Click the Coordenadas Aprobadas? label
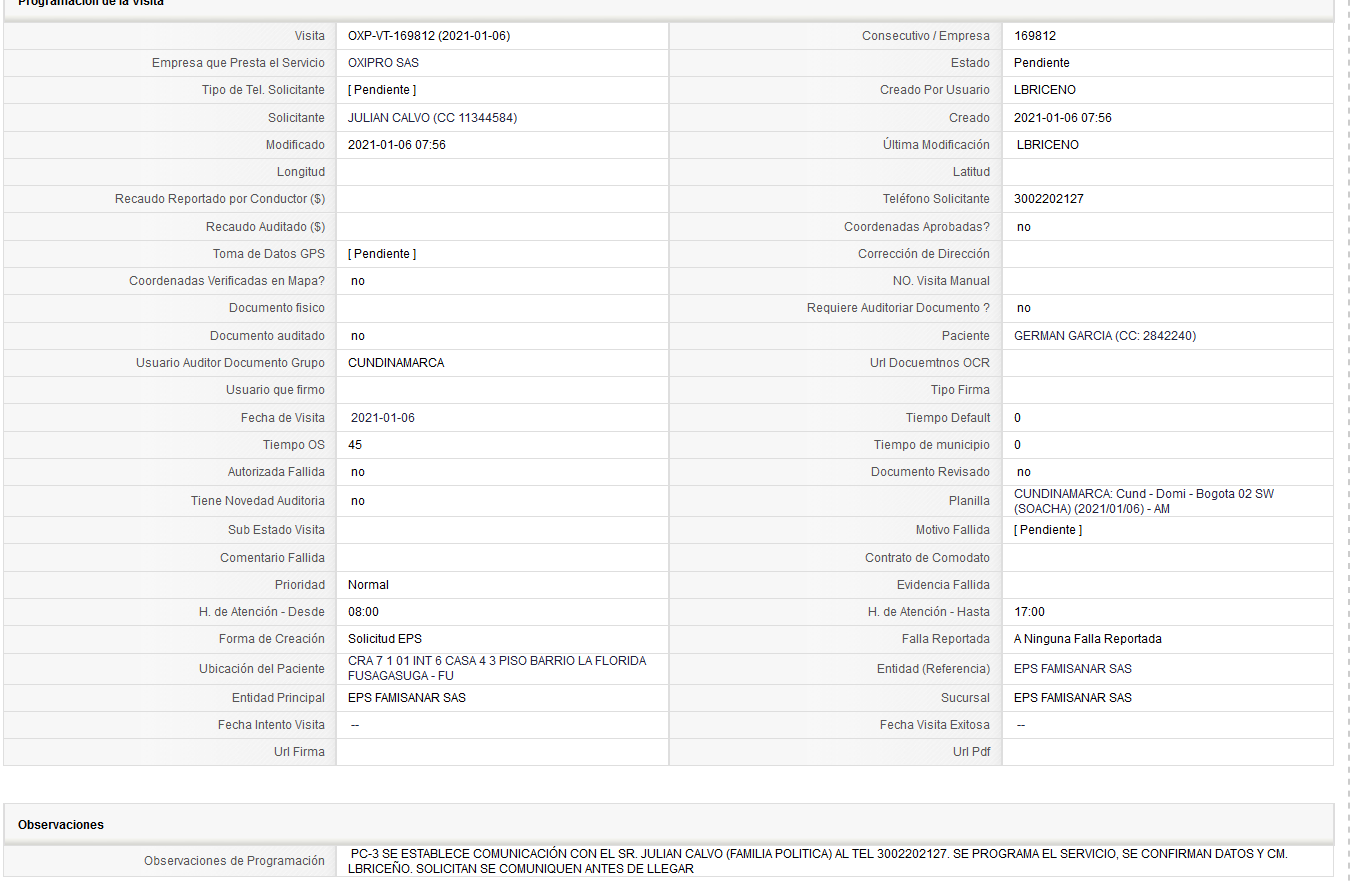The image size is (1360, 885). [917, 227]
